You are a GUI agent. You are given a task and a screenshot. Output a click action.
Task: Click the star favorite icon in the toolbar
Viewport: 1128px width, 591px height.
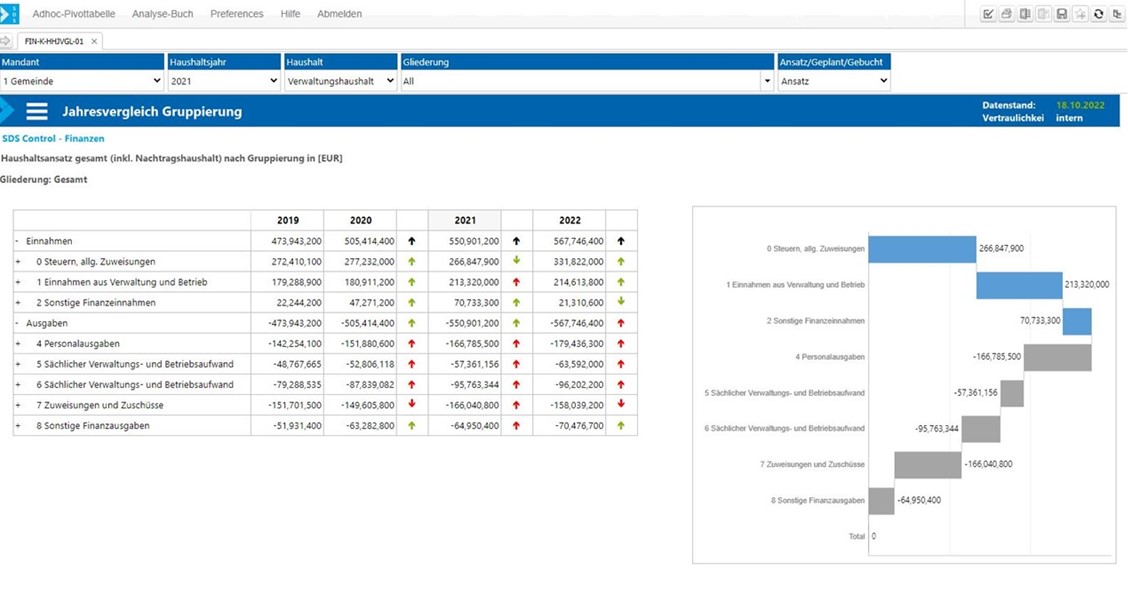click(x=1080, y=14)
